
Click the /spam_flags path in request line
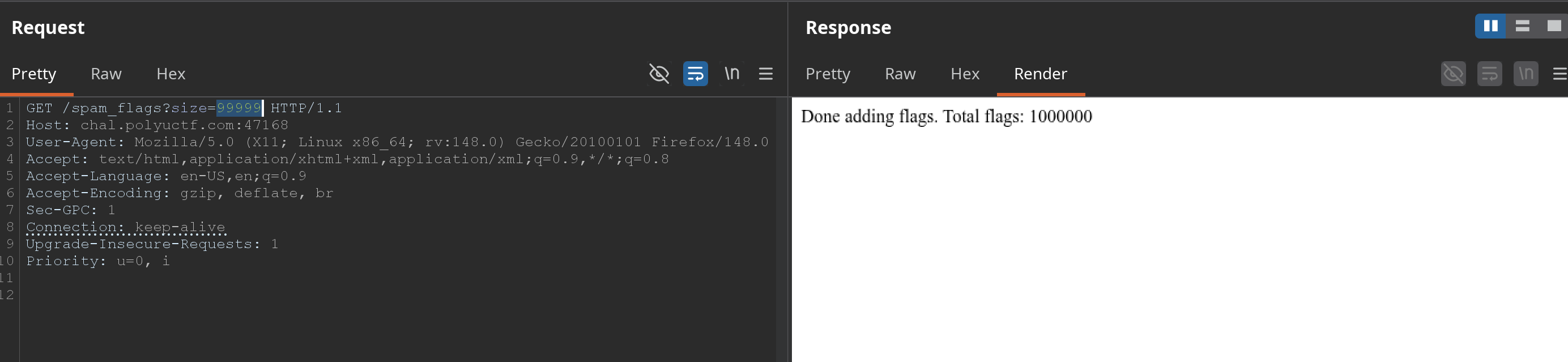pos(112,108)
